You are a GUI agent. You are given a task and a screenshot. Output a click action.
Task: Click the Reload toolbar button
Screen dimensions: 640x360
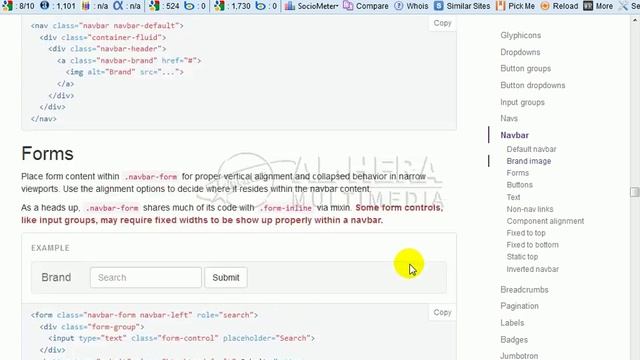pyautogui.click(x=559, y=6)
